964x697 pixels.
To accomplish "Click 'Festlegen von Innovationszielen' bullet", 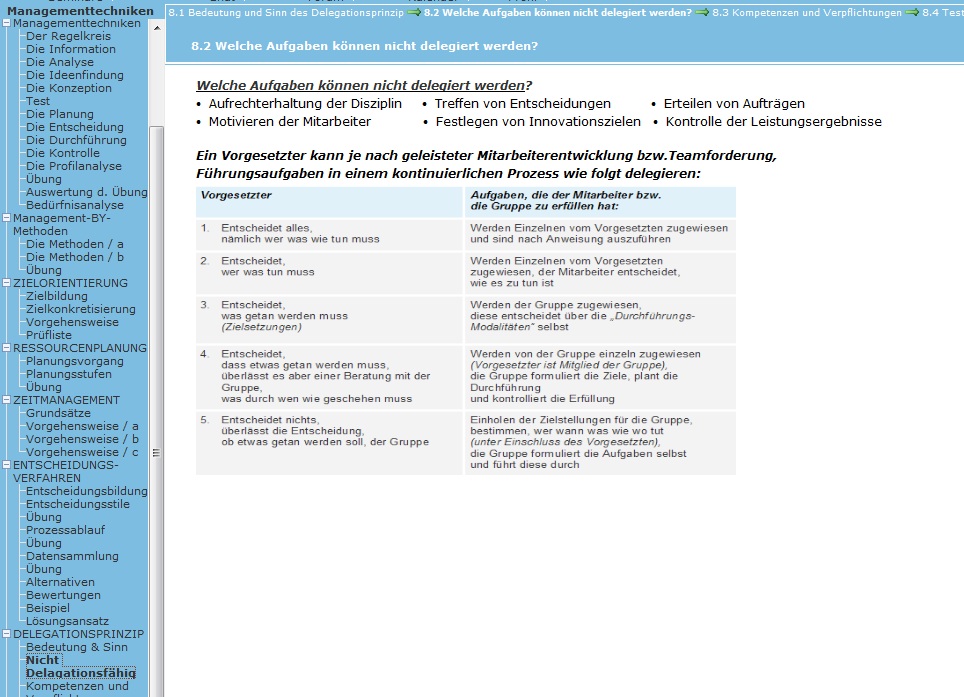I will [538, 122].
